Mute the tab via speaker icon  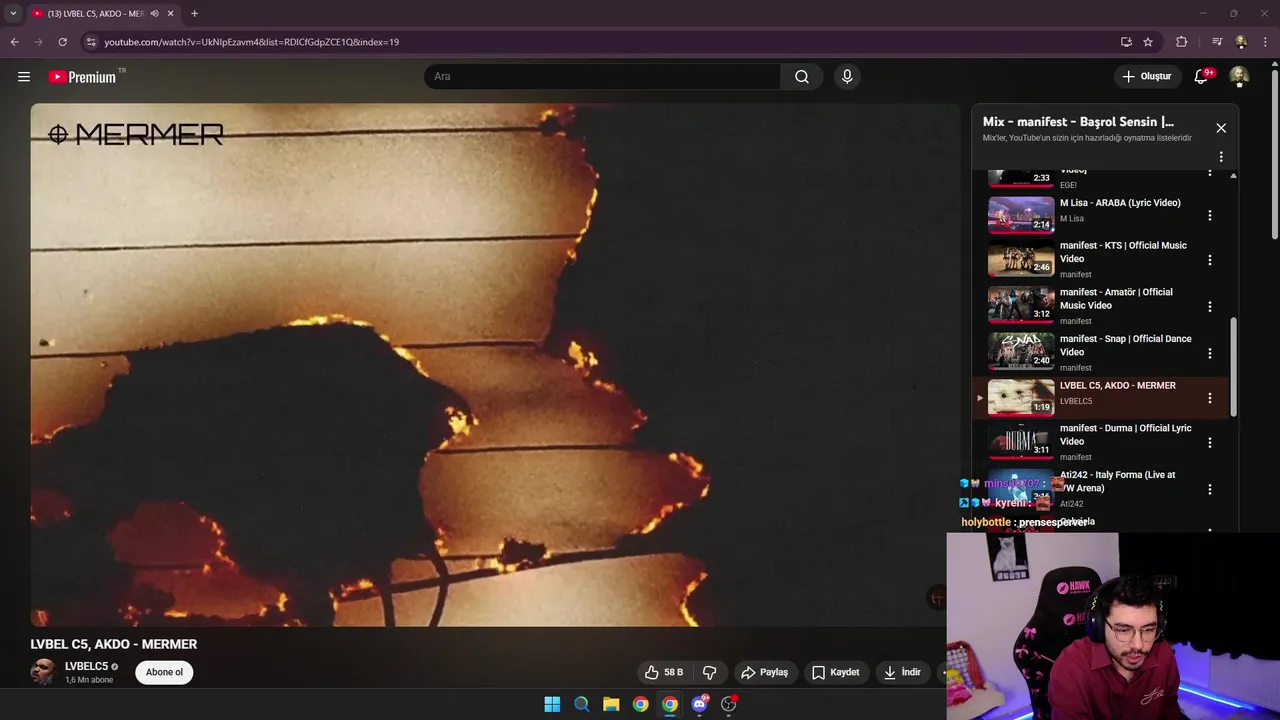pyautogui.click(x=154, y=14)
